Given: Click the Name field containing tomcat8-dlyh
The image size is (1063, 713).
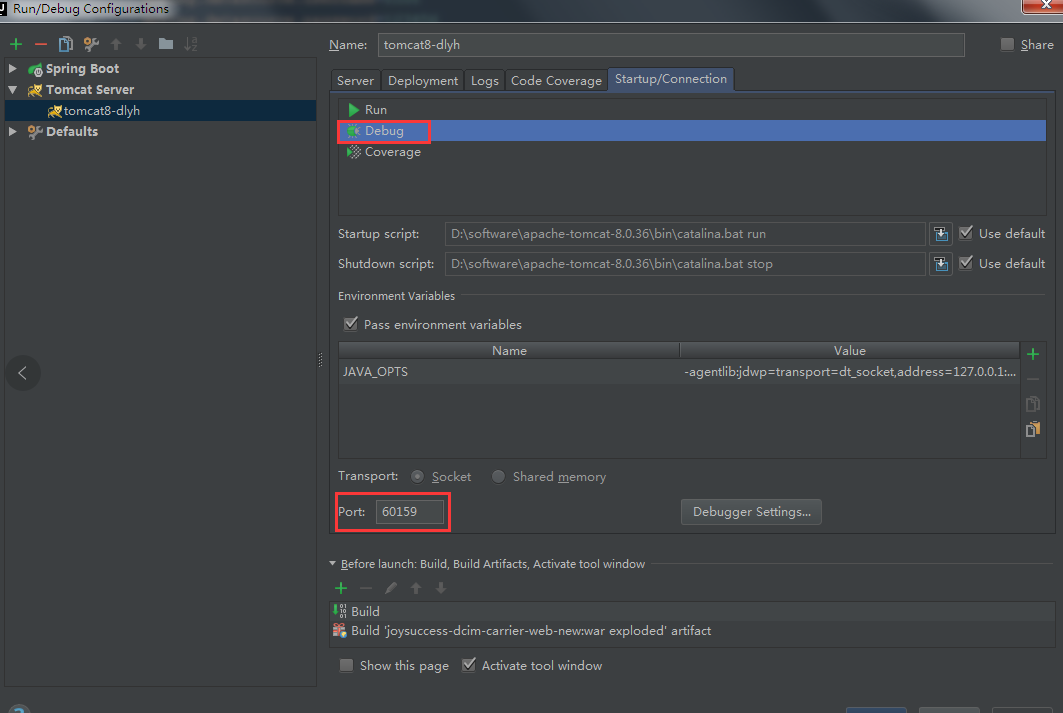Looking at the screenshot, I should [x=671, y=45].
